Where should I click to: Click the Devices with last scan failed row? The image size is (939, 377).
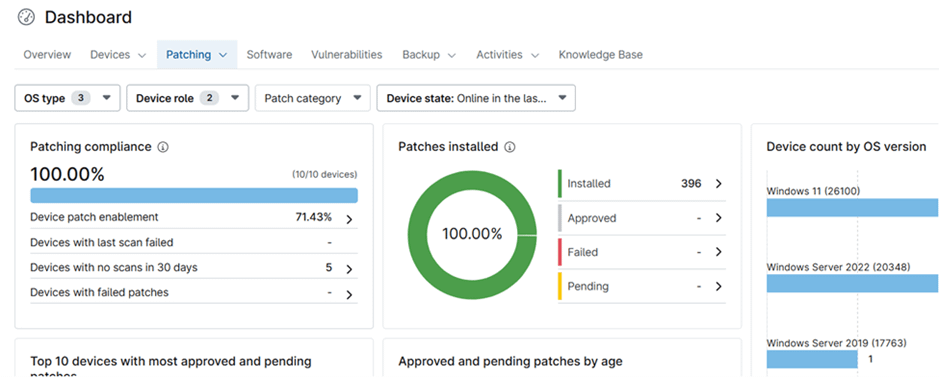(194, 242)
